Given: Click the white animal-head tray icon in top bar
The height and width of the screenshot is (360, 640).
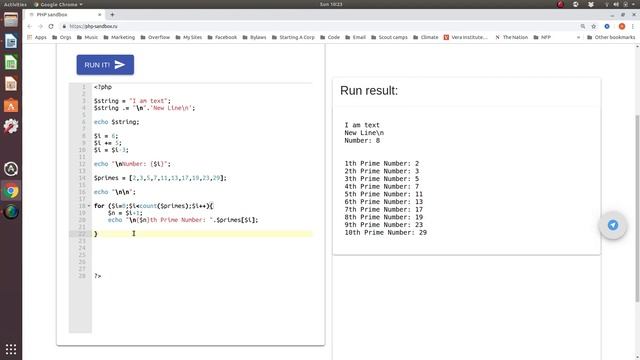Looking at the screenshot, I should click(591, 4).
